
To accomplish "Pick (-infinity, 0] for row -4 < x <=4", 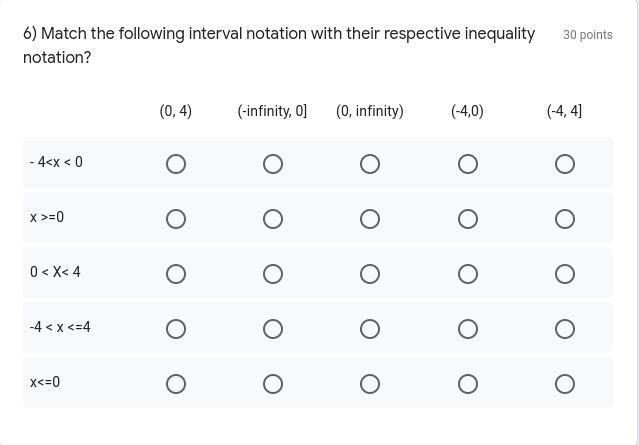I will pyautogui.click(x=273, y=329).
